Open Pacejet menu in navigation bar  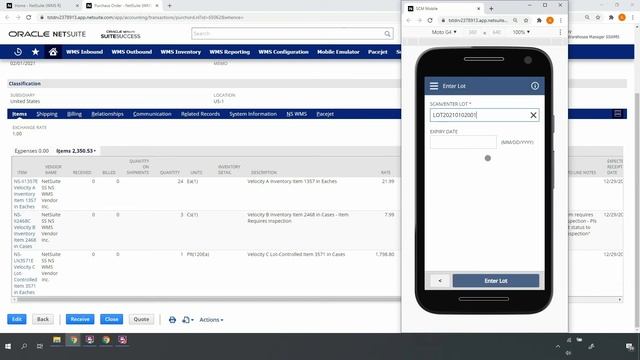(x=378, y=52)
